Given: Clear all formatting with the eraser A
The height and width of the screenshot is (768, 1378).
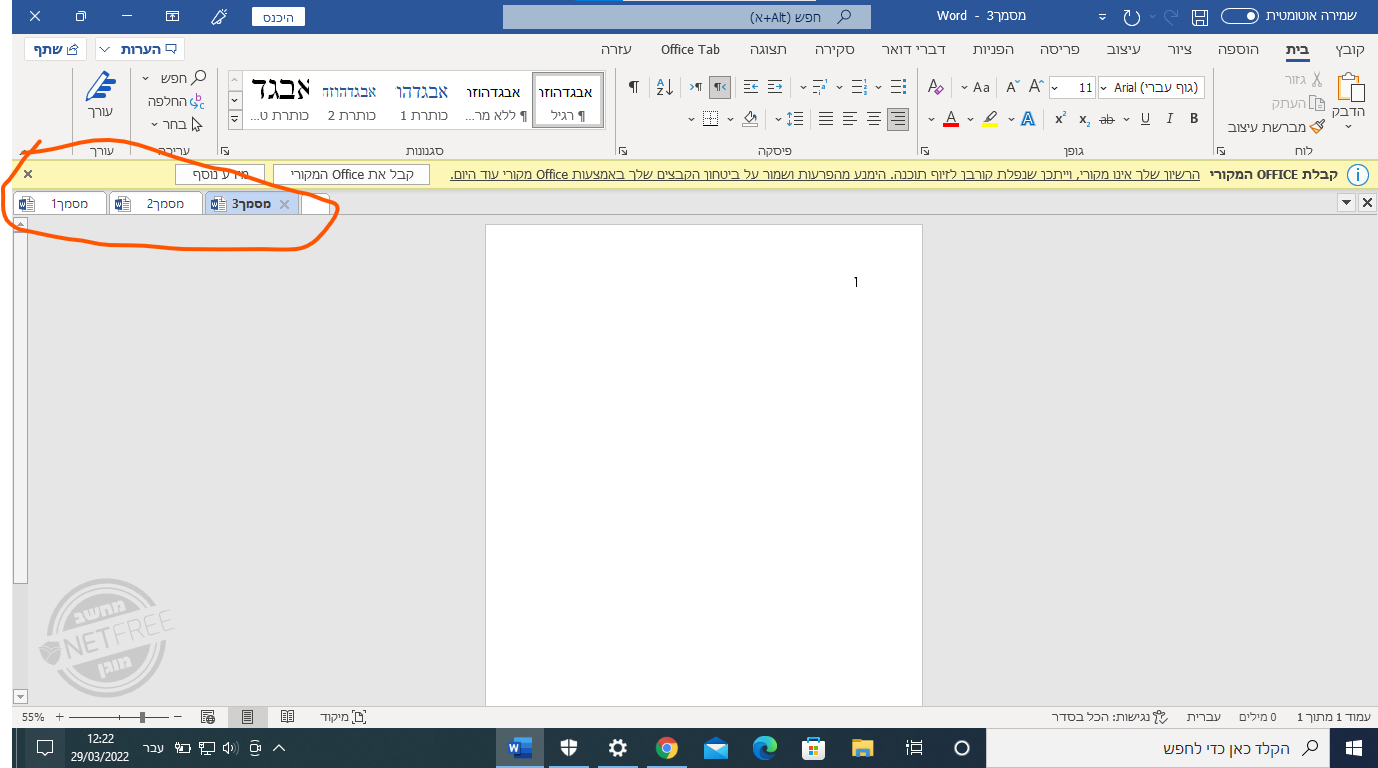Looking at the screenshot, I should point(935,87).
